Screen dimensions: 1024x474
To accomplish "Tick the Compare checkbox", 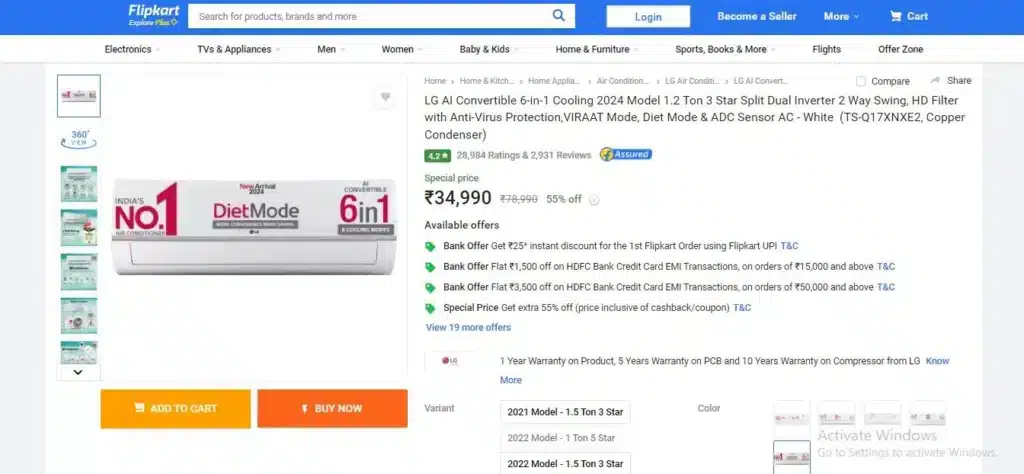I will tap(861, 81).
